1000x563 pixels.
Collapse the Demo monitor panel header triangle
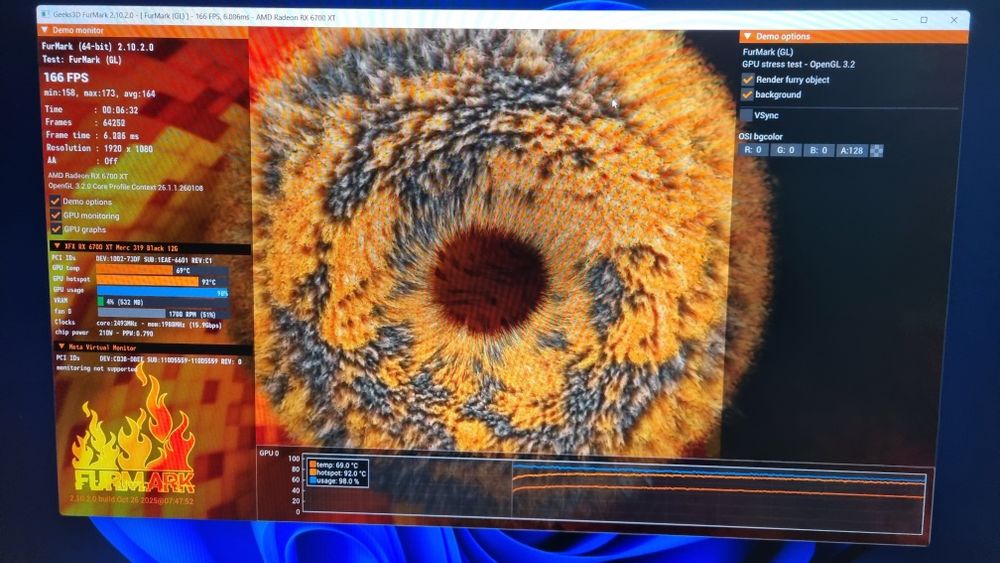pos(45,30)
